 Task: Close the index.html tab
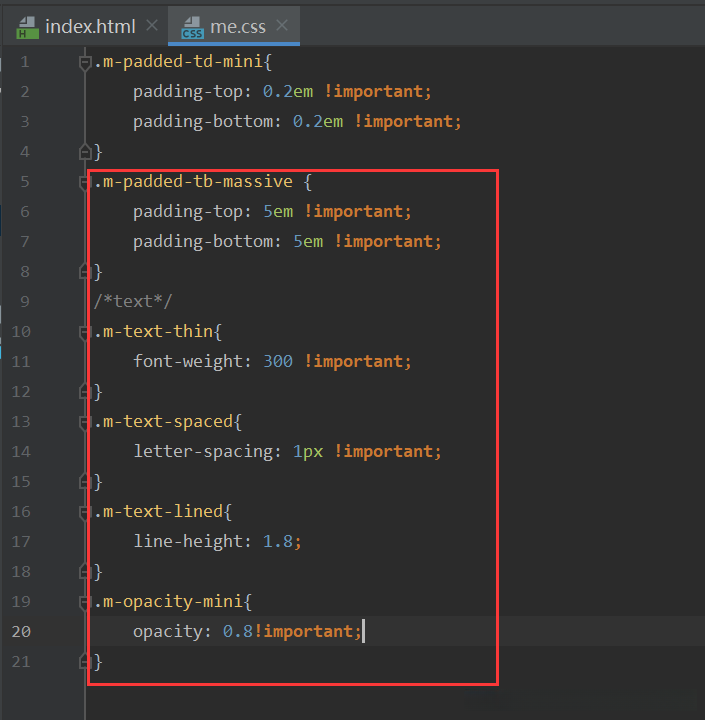click(x=152, y=26)
